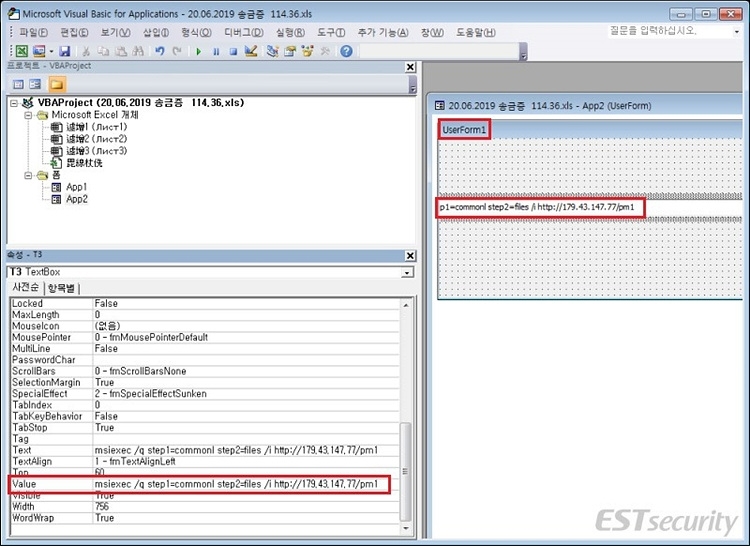750x546 pixels.
Task: Click the properties list scrollbar thumb
Action: click(406, 471)
